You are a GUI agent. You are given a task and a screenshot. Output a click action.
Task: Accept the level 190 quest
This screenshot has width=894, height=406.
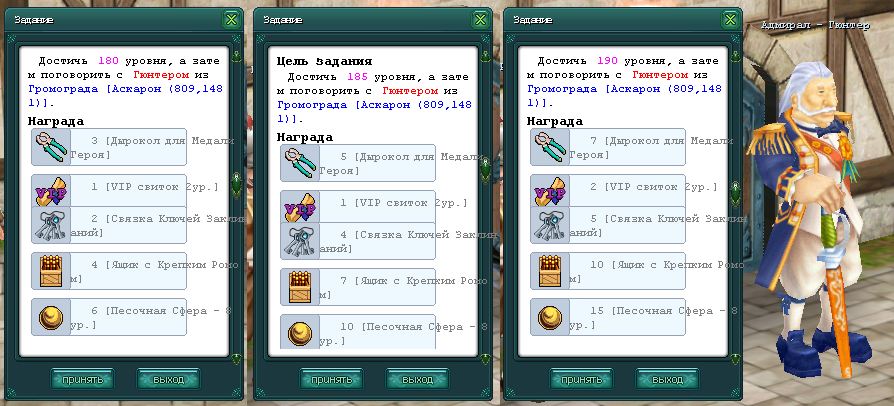coord(581,379)
